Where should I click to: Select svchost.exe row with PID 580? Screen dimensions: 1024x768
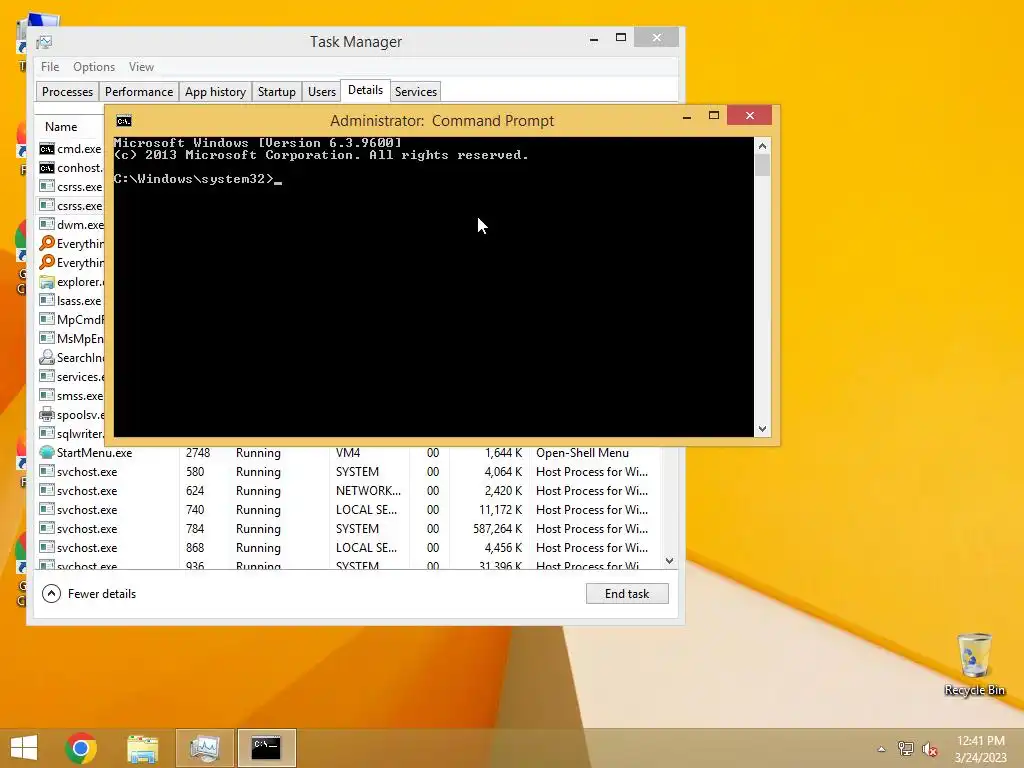point(347,472)
